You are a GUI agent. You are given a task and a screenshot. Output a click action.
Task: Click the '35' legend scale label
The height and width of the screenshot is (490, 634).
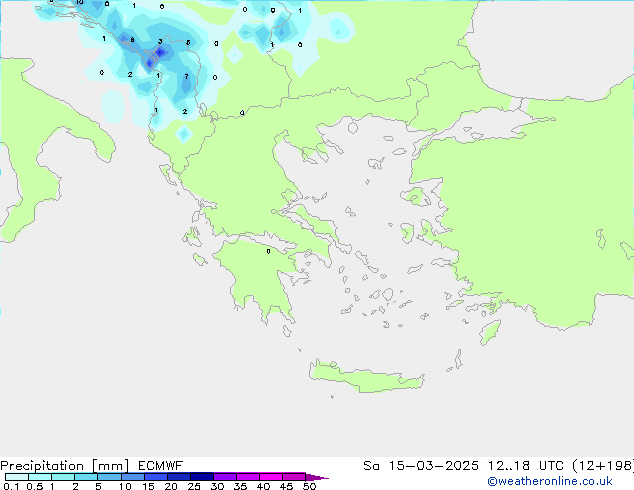(240, 486)
